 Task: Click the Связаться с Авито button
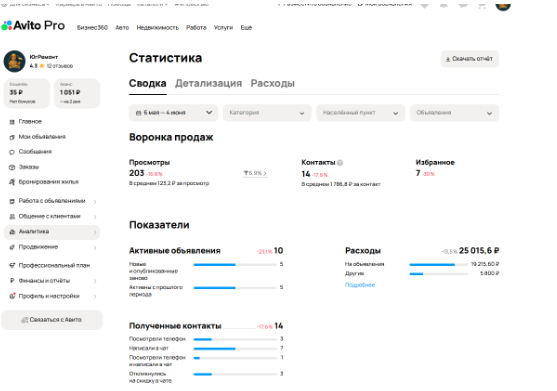pyautogui.click(x=52, y=320)
